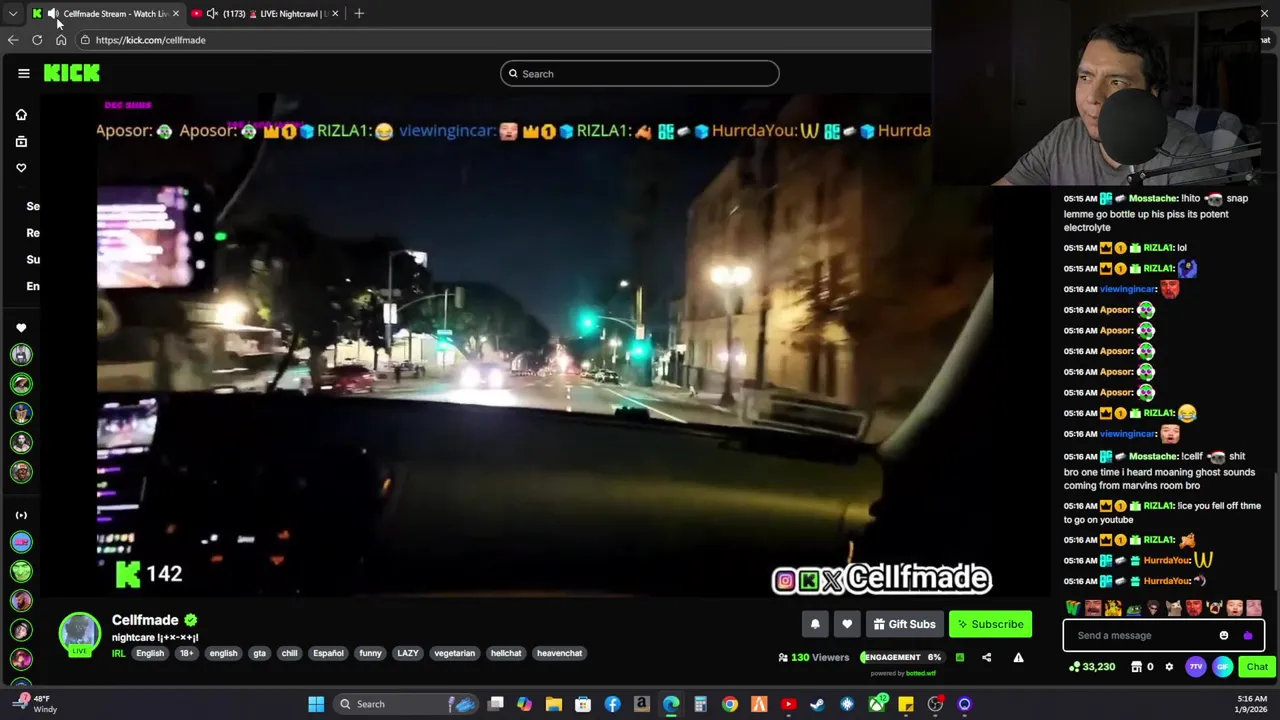
Task: Click the Cellfmade channel name
Action: click(145, 620)
